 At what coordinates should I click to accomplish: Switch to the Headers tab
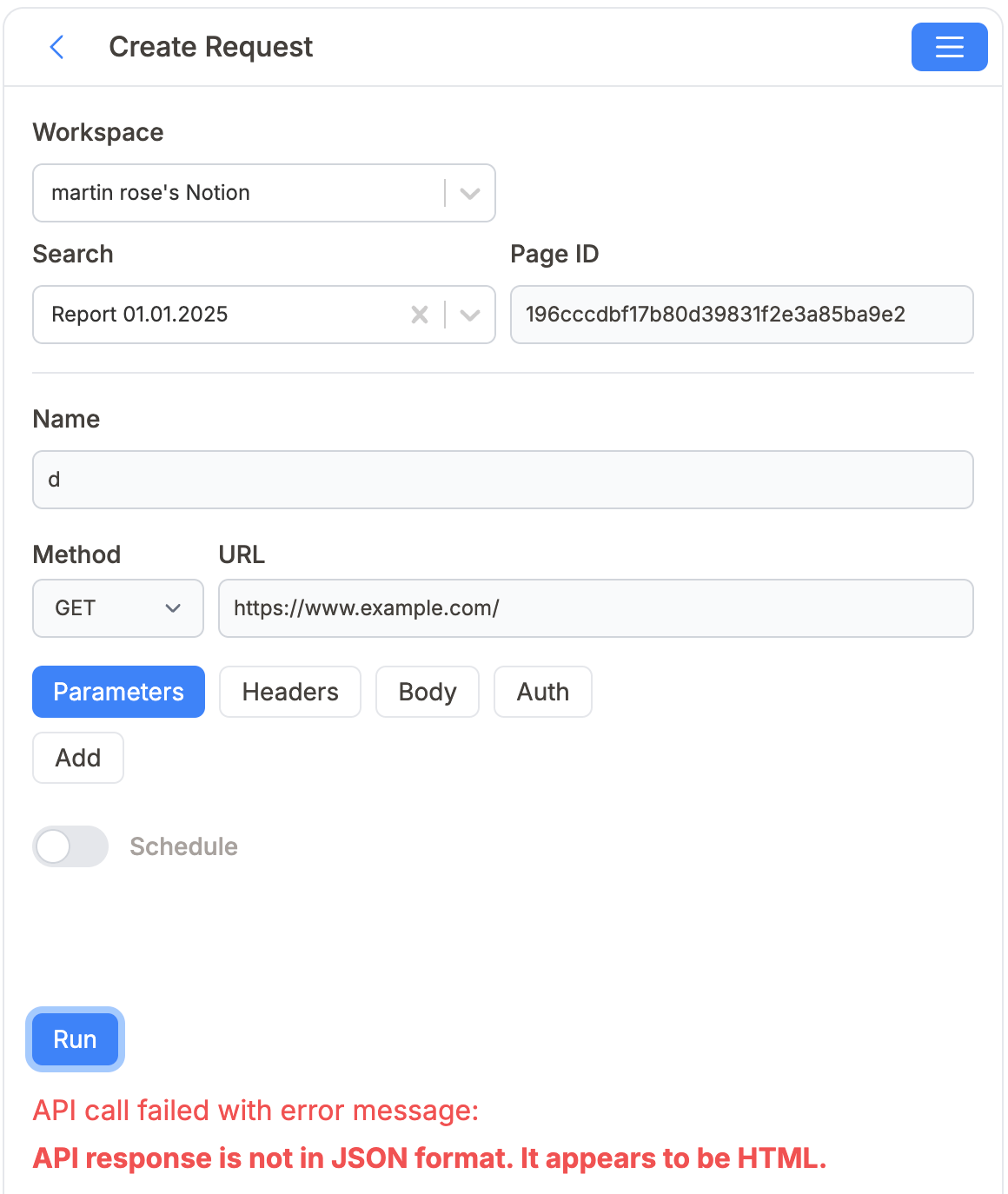(x=290, y=692)
